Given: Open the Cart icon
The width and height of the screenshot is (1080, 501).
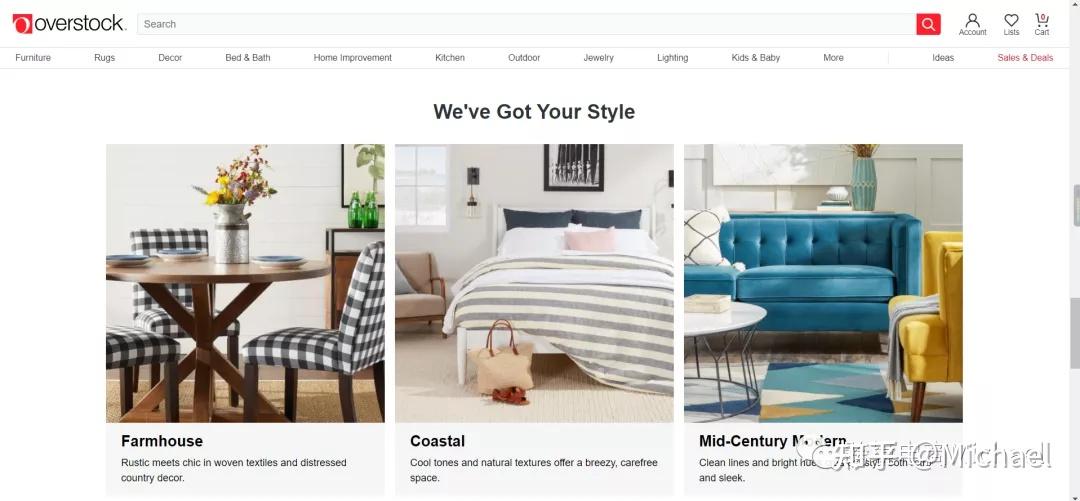Looking at the screenshot, I should click(x=1041, y=24).
